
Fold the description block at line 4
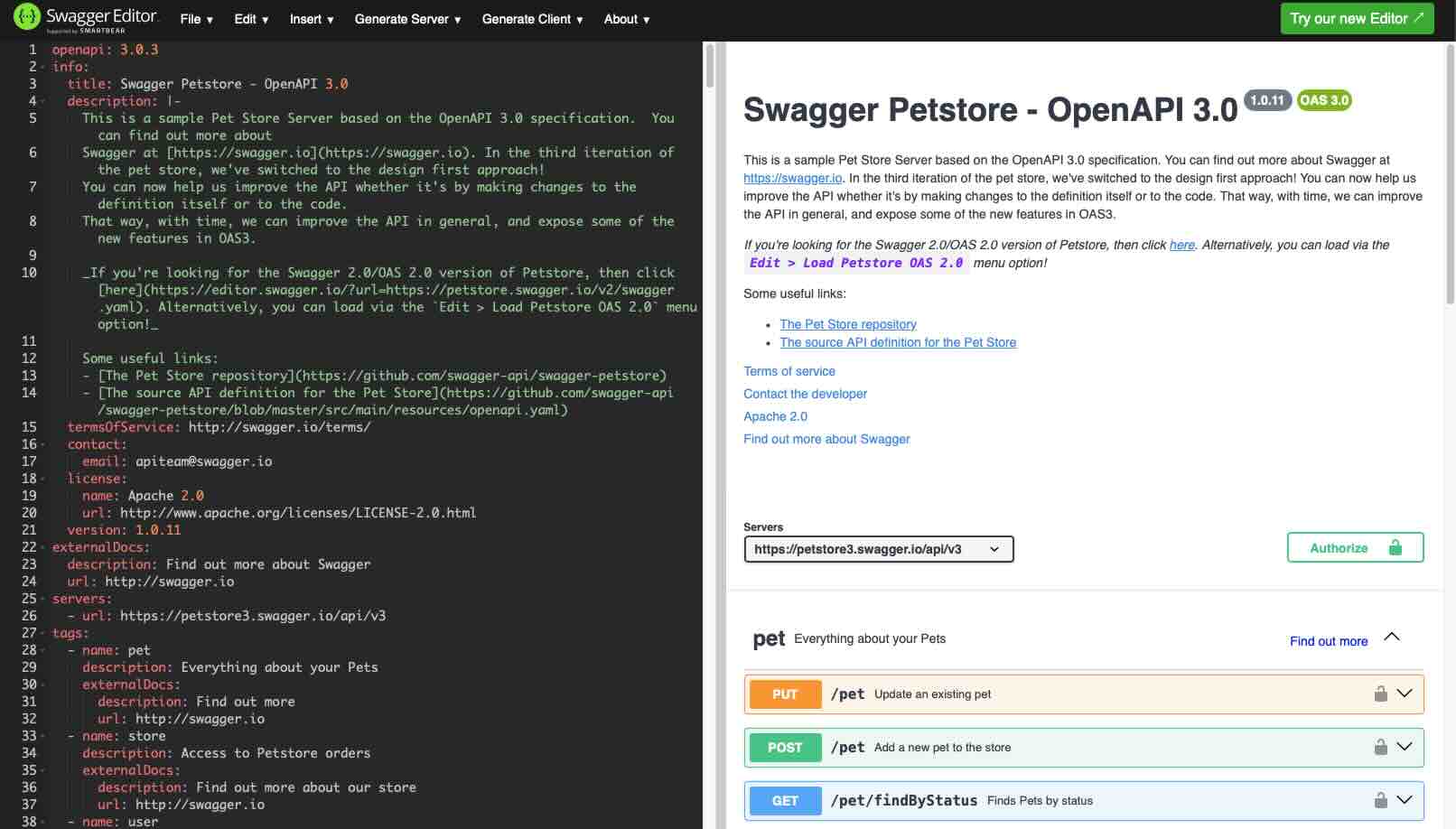[x=42, y=101]
